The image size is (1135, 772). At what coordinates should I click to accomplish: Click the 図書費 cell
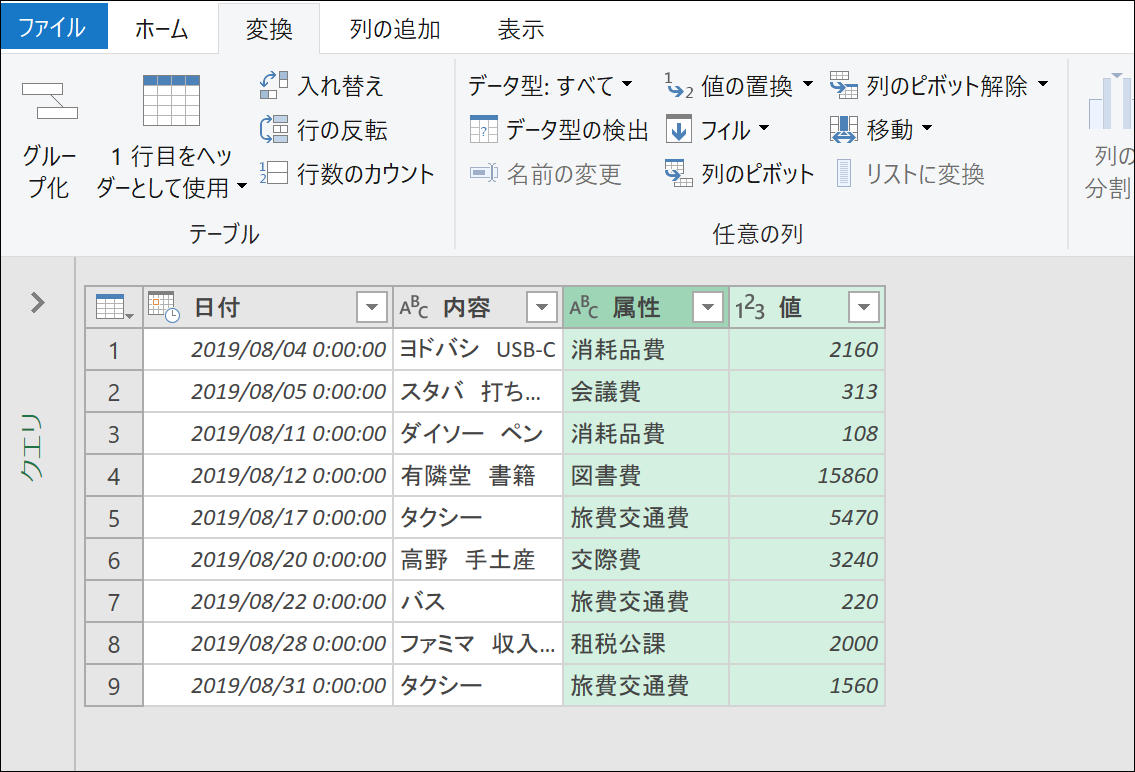coord(646,475)
